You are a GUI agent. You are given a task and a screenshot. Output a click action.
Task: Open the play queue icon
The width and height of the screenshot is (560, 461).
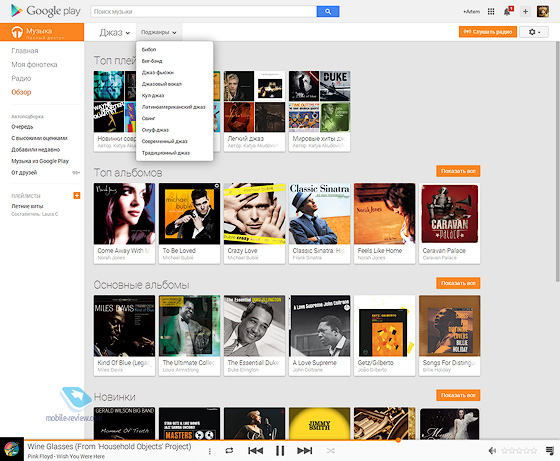(x=550, y=451)
